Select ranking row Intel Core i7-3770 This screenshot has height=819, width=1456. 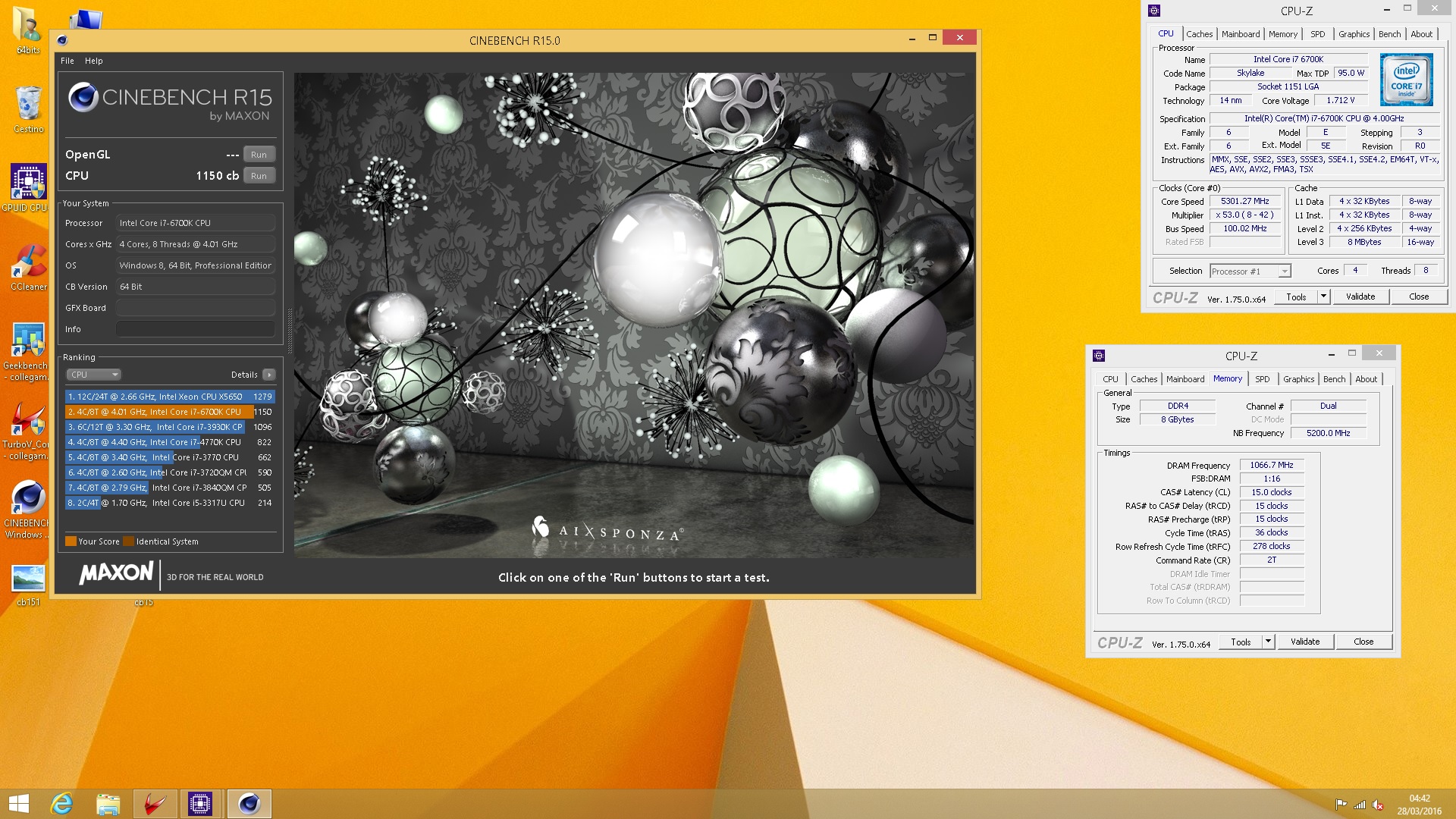coord(170,457)
